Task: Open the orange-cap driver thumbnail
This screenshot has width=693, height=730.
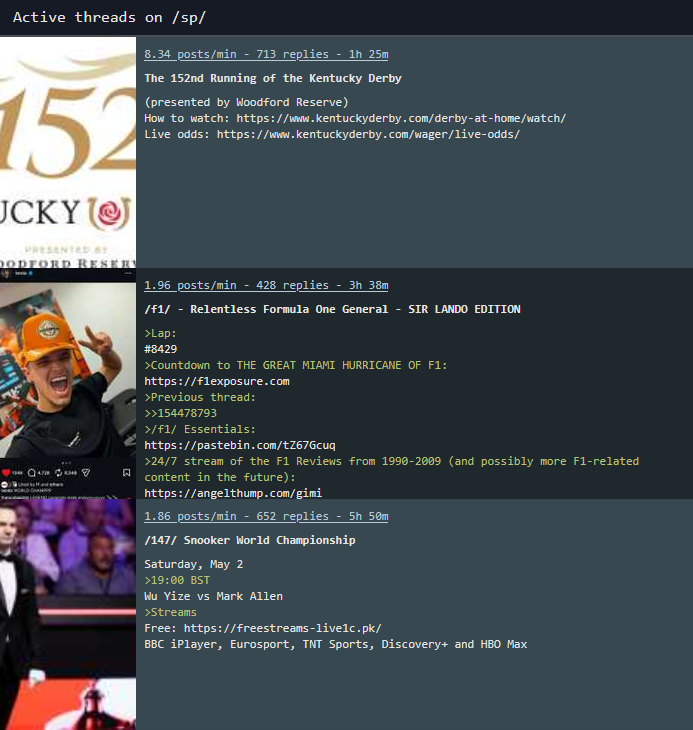Action: pos(68,383)
